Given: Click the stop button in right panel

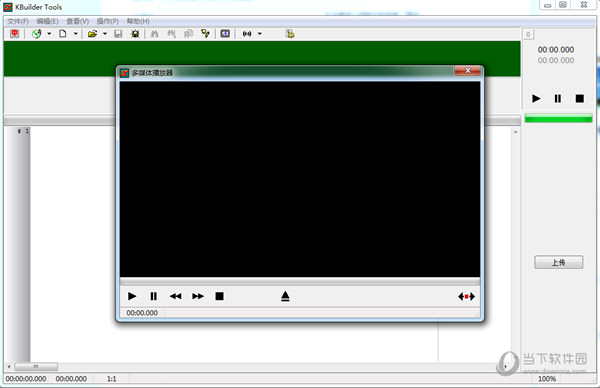Looking at the screenshot, I should click(580, 99).
